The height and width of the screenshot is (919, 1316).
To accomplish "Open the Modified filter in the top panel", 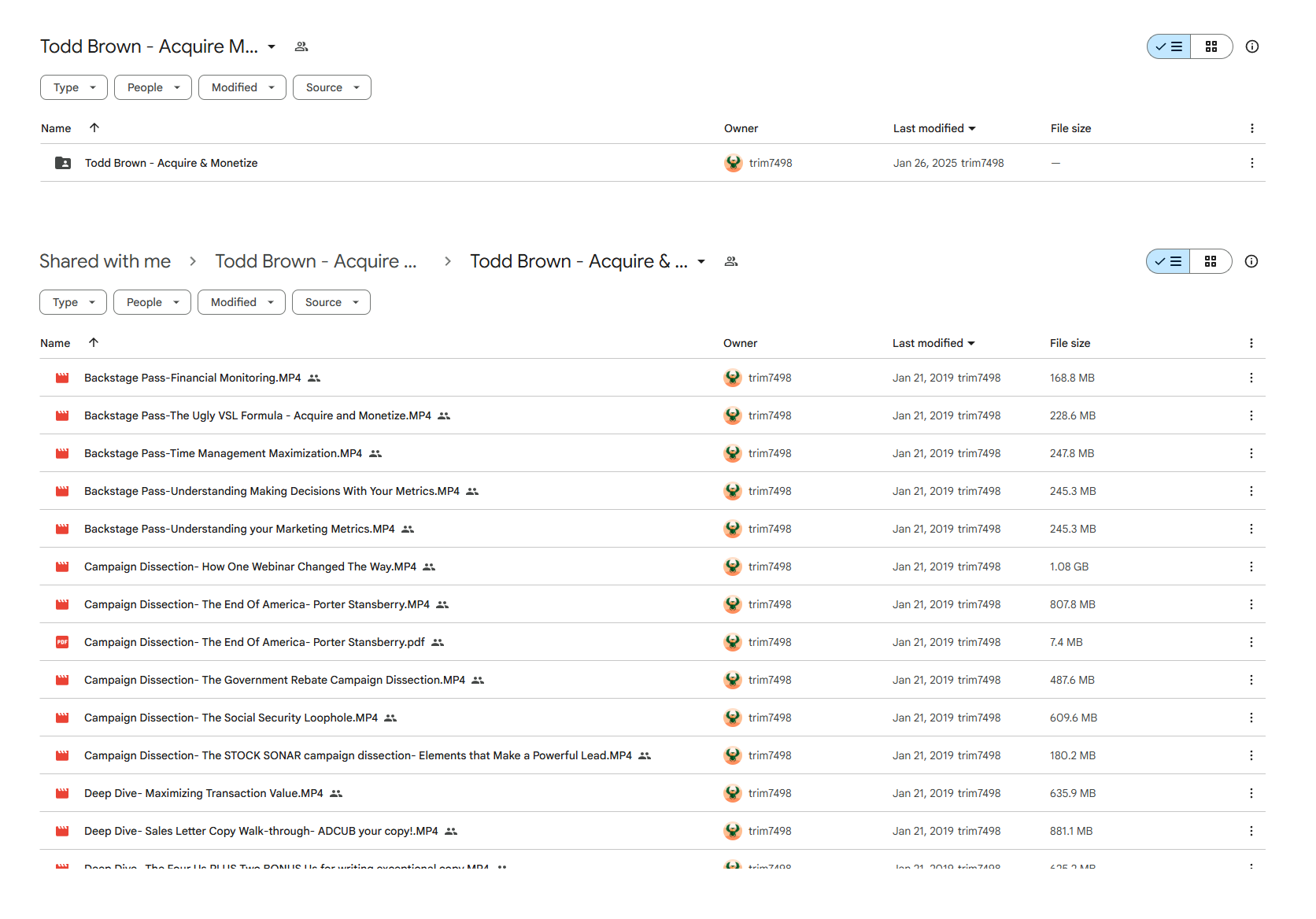I will [x=242, y=87].
